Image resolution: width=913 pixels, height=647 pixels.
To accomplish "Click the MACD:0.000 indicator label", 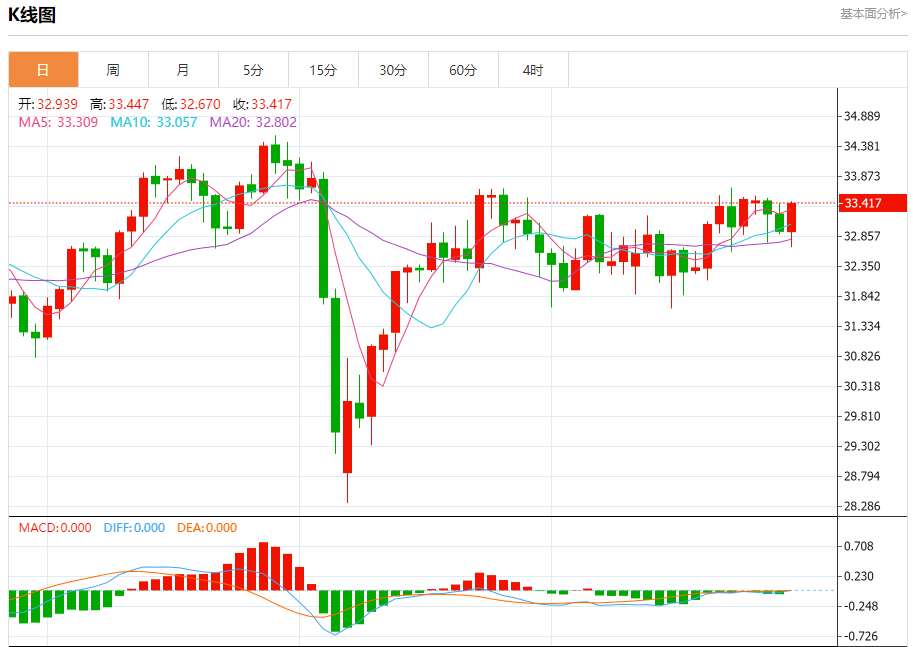I will (55, 528).
